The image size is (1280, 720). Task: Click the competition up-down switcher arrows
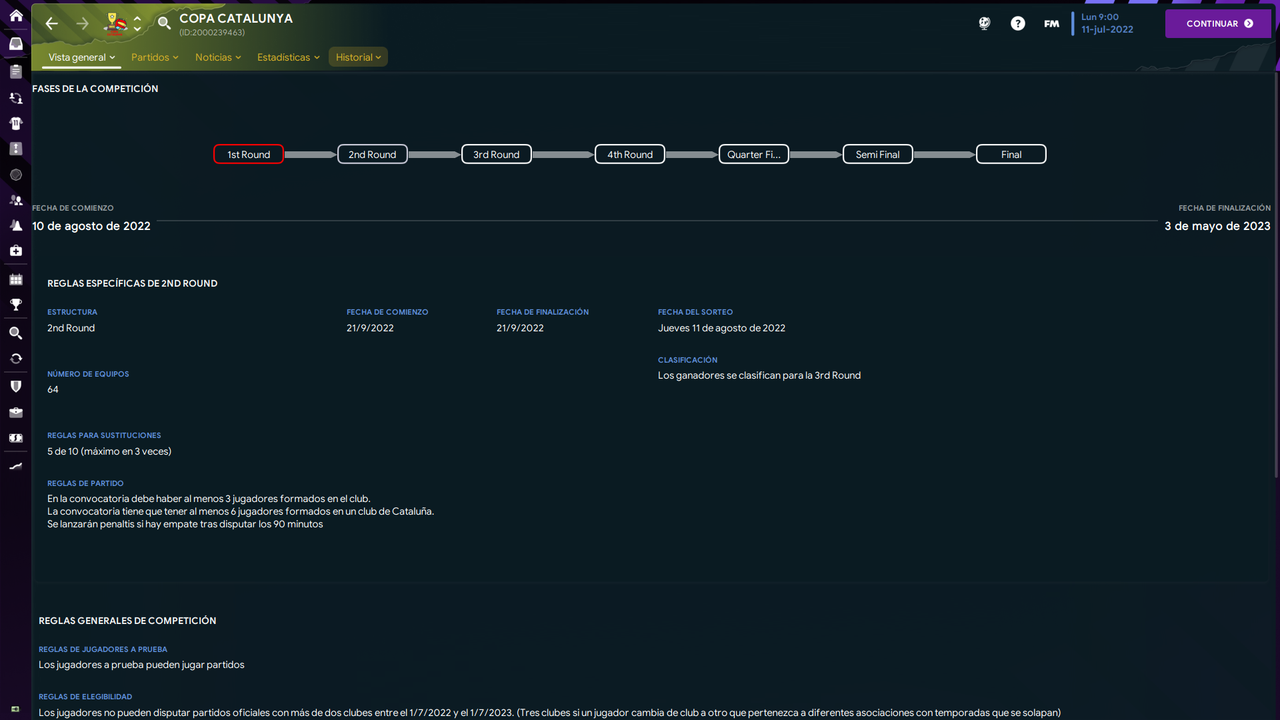click(138, 23)
